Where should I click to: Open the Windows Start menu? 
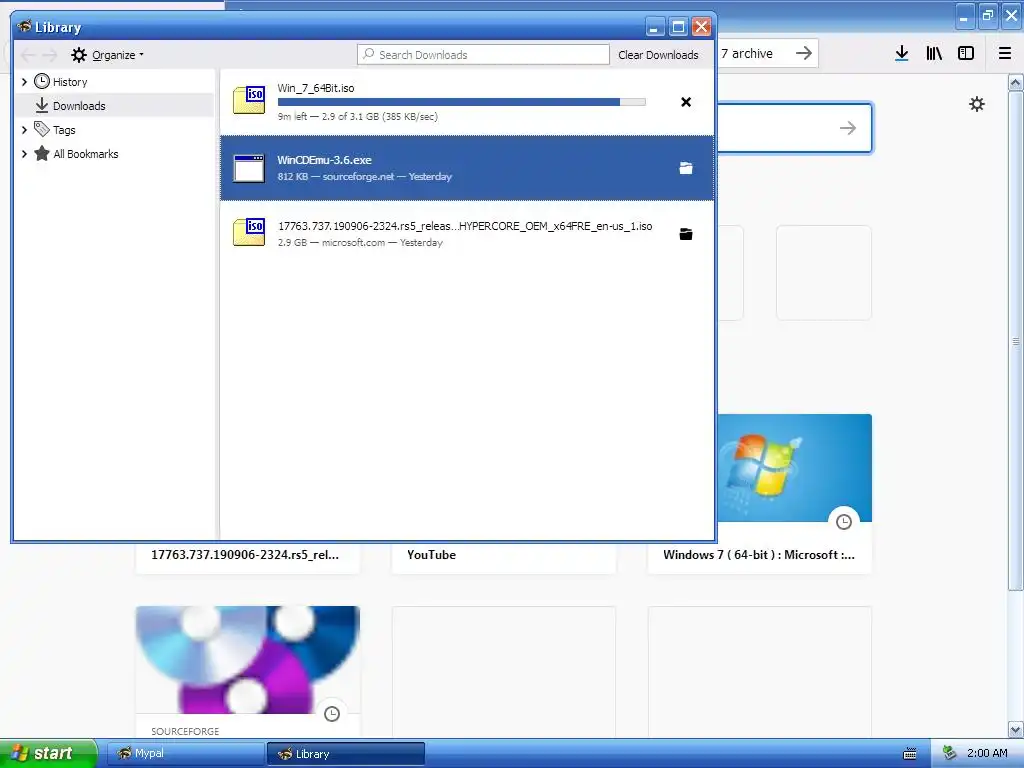48,753
